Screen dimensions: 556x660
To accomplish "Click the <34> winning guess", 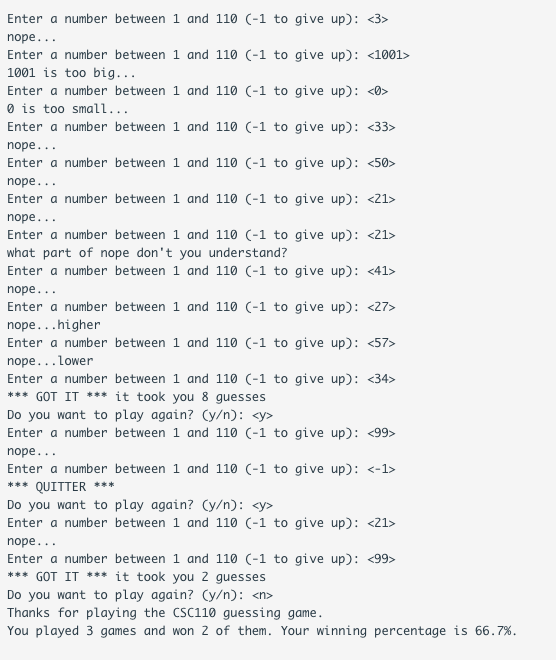I will 381,379.
